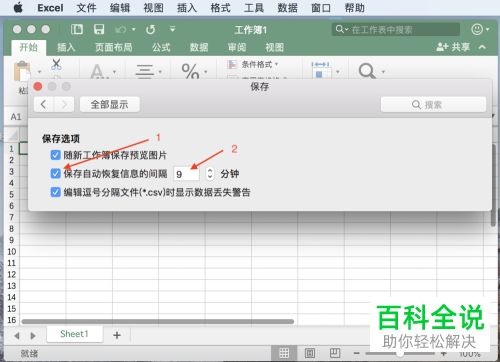Switch to the 插入 ribbon tab
This screenshot has width=500, height=362.
coord(66,47)
